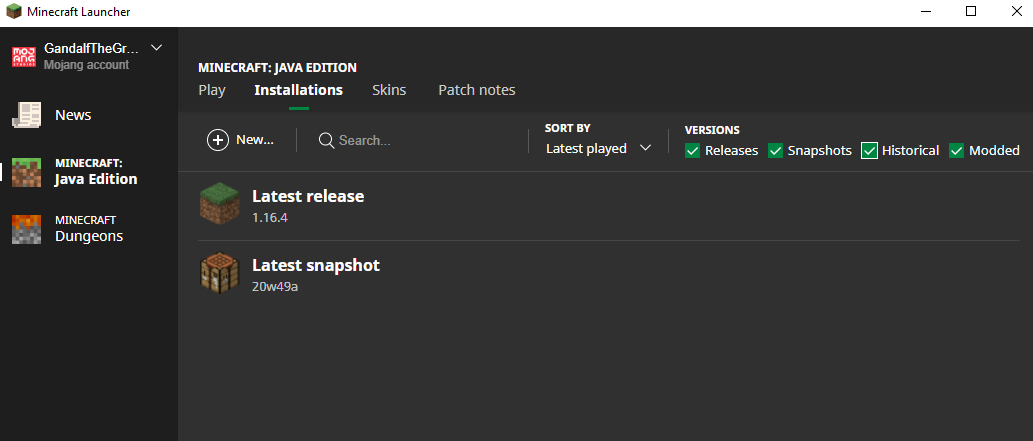Go to the Patch notes tab
This screenshot has height=441, width=1033.
(477, 90)
